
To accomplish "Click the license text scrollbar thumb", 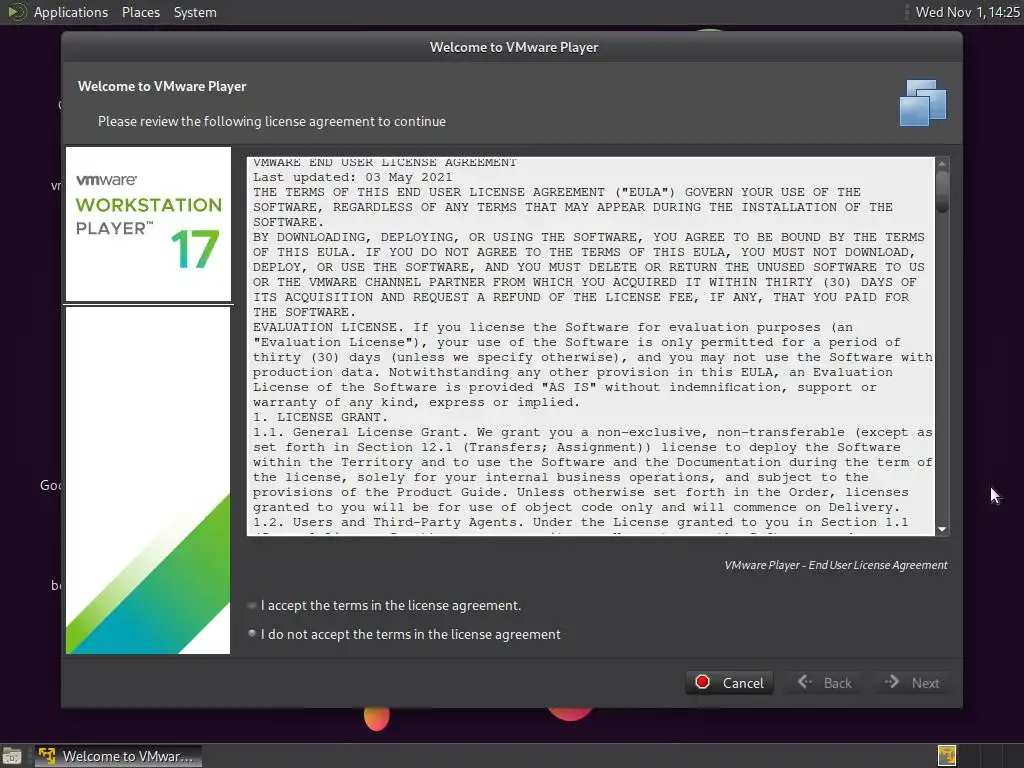I will [x=942, y=191].
